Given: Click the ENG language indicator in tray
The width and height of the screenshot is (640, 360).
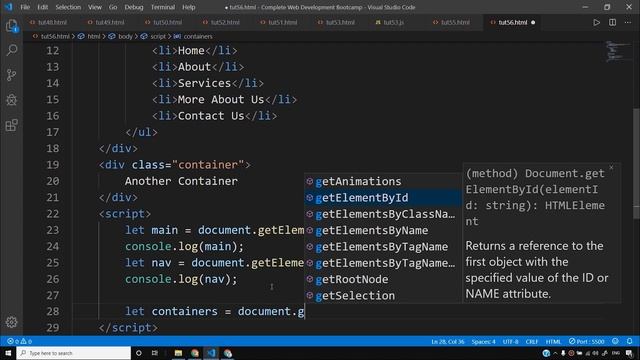Looking at the screenshot, I should (x=616, y=353).
